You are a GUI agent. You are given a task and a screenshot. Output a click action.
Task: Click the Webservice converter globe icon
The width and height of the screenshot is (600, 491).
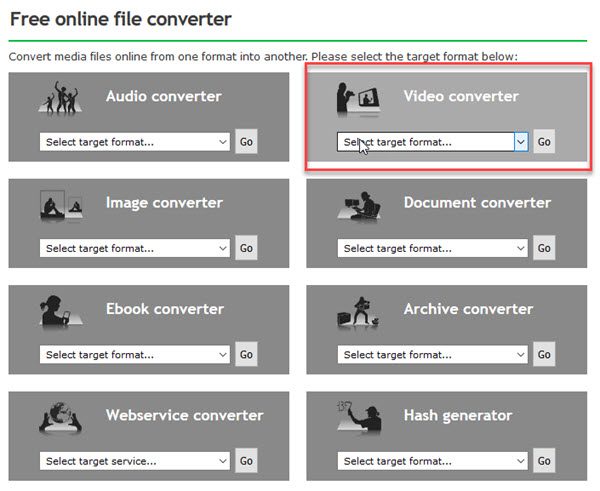pyautogui.click(x=60, y=418)
